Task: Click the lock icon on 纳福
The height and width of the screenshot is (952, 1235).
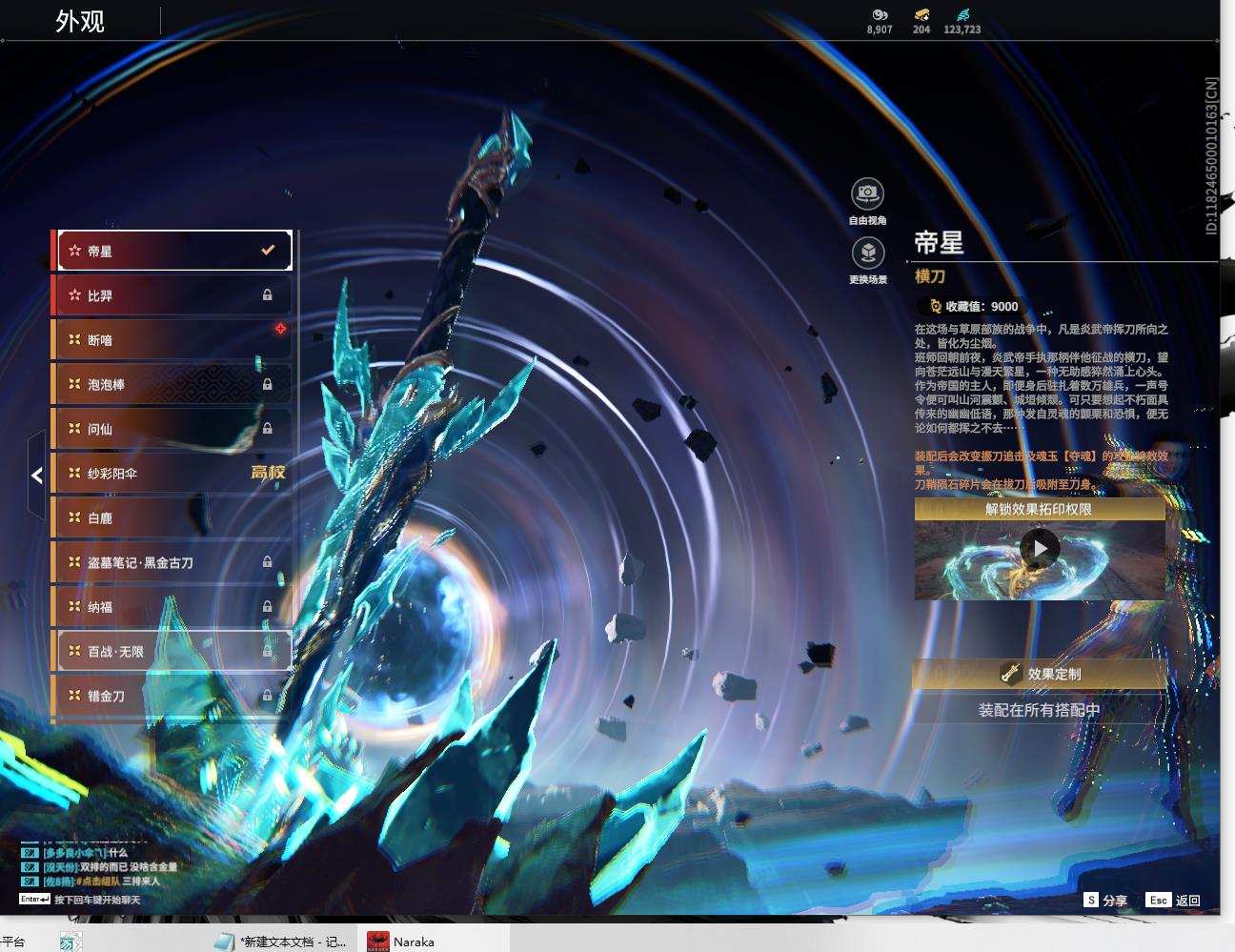Action: (268, 607)
